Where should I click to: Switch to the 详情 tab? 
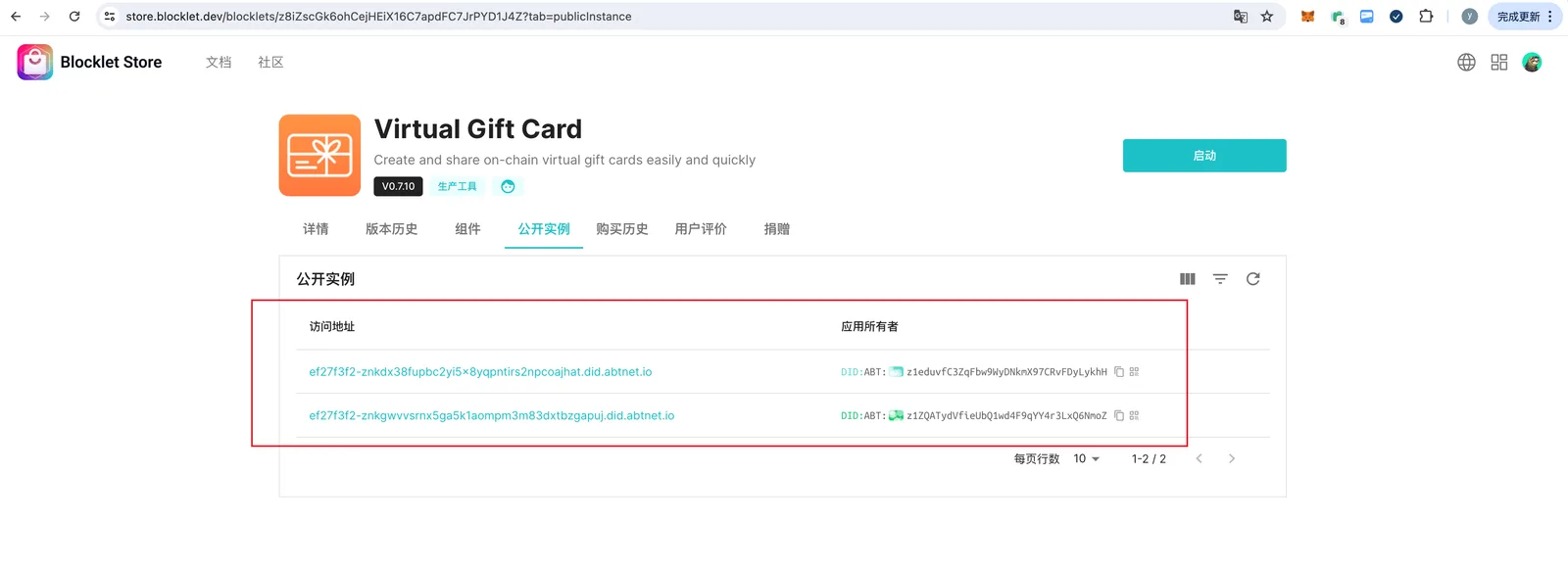point(316,229)
